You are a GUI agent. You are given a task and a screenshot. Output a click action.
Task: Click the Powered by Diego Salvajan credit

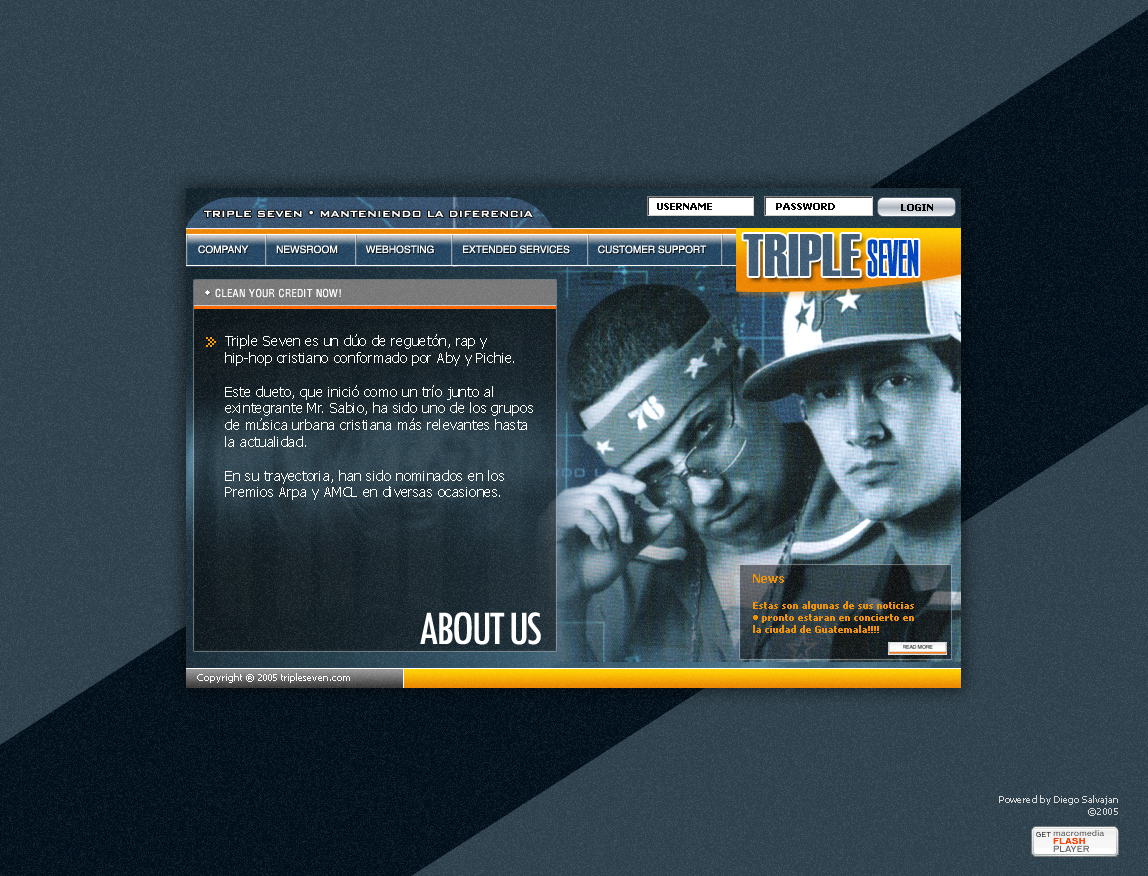click(1057, 800)
